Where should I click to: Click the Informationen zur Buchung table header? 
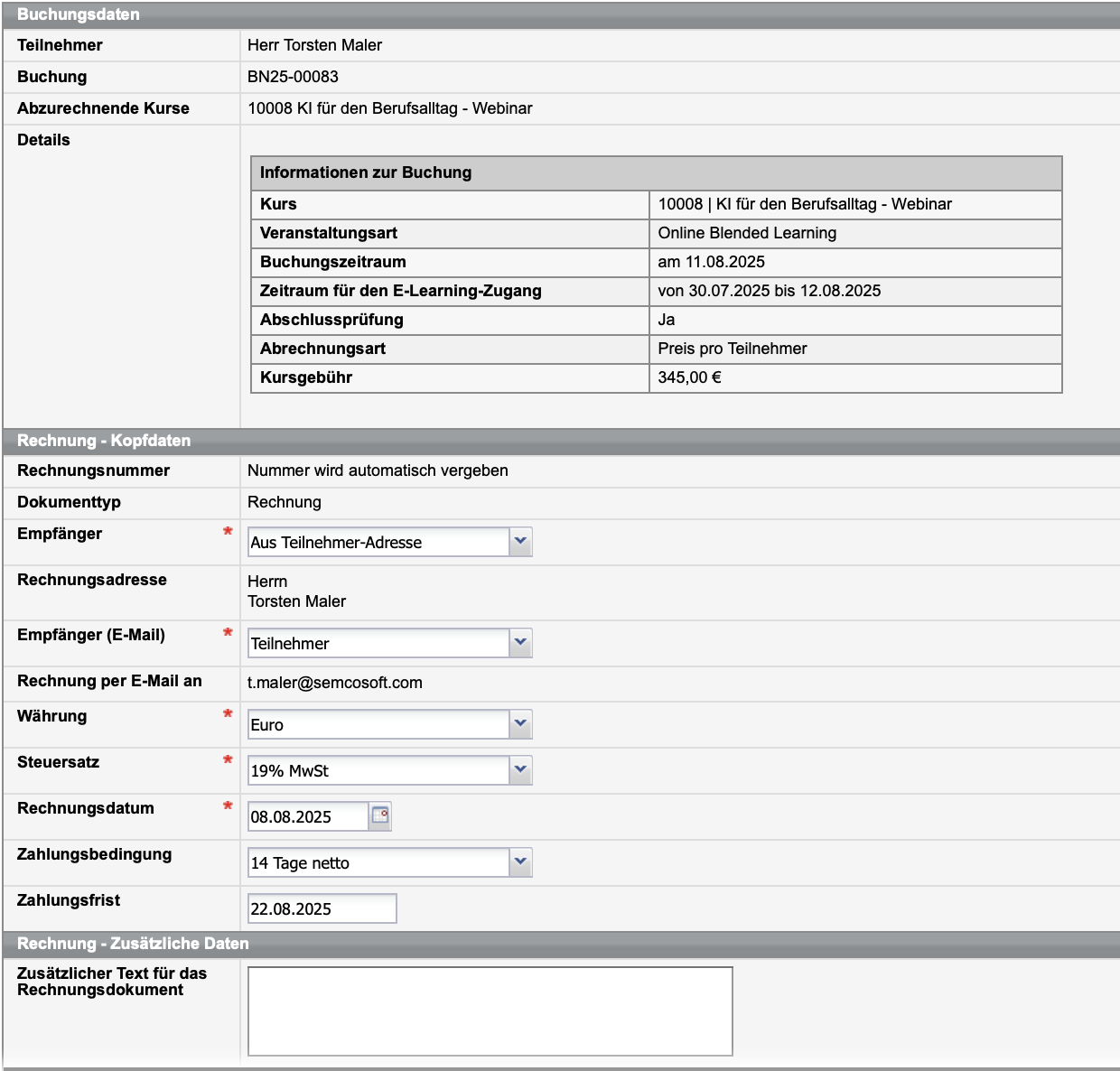[x=366, y=172]
